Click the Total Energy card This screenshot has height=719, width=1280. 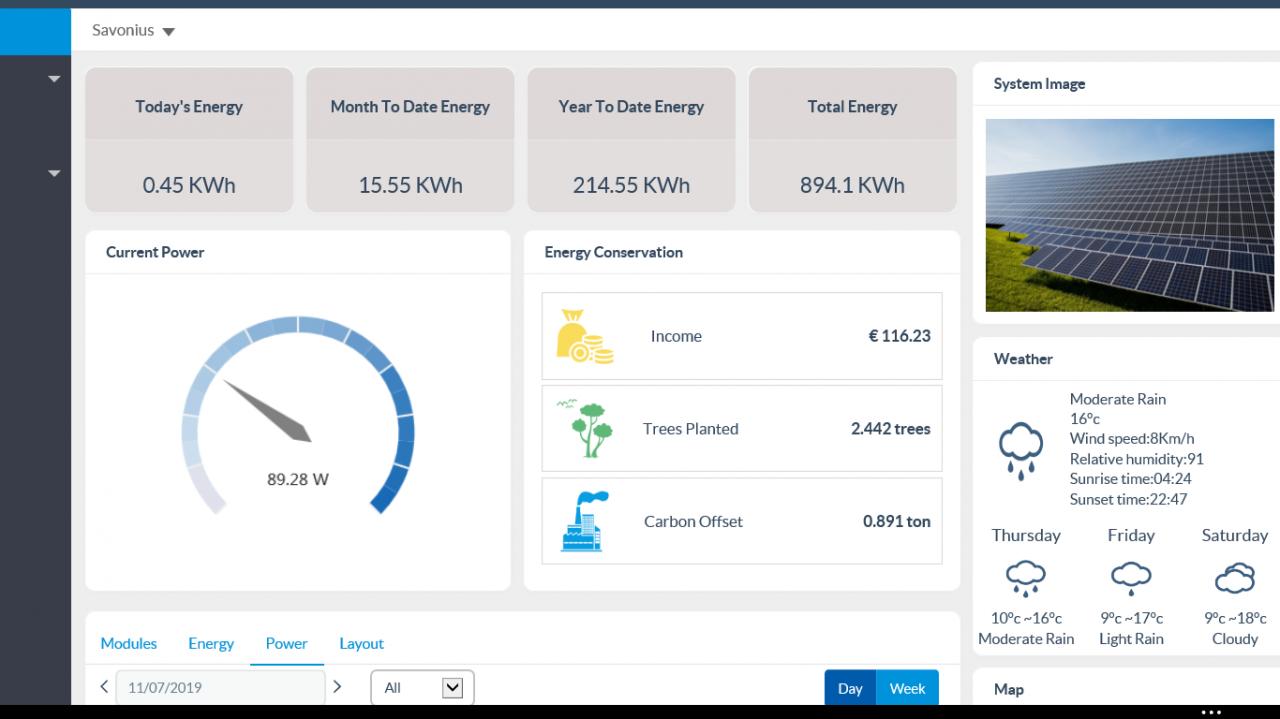coord(852,140)
